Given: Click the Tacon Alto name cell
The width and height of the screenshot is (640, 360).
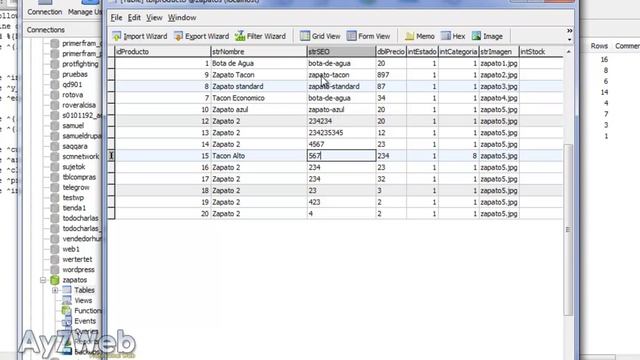Looking at the screenshot, I should [258, 156].
